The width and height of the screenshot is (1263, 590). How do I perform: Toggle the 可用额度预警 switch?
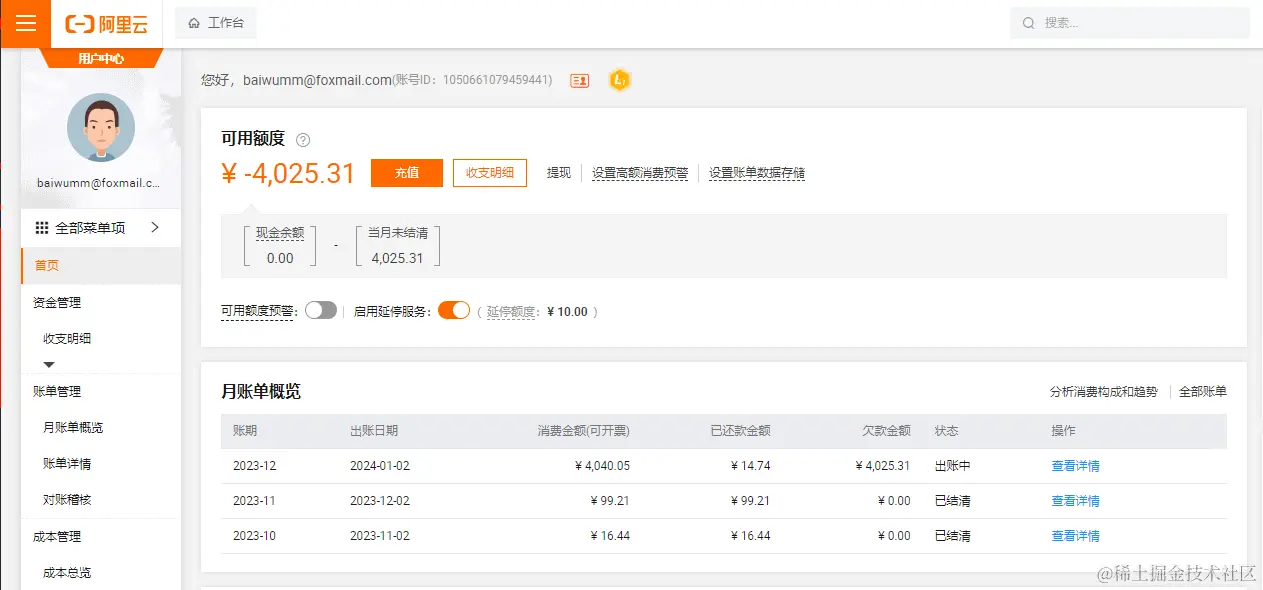(321, 311)
